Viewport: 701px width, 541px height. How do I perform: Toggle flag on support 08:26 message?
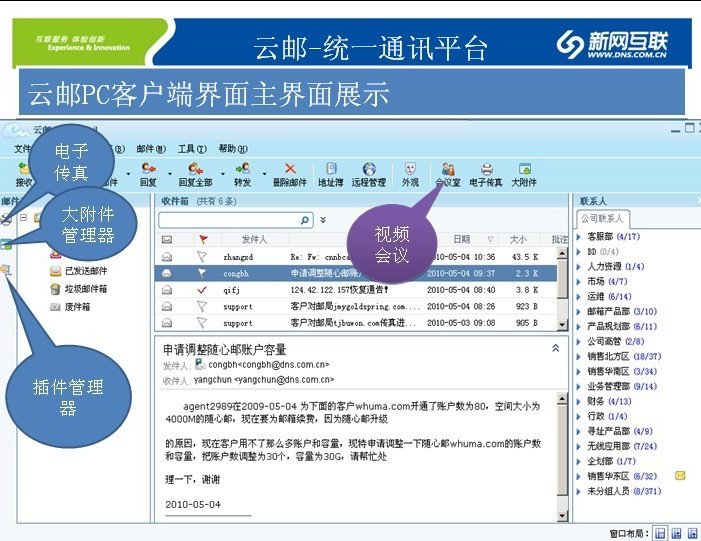(202, 306)
